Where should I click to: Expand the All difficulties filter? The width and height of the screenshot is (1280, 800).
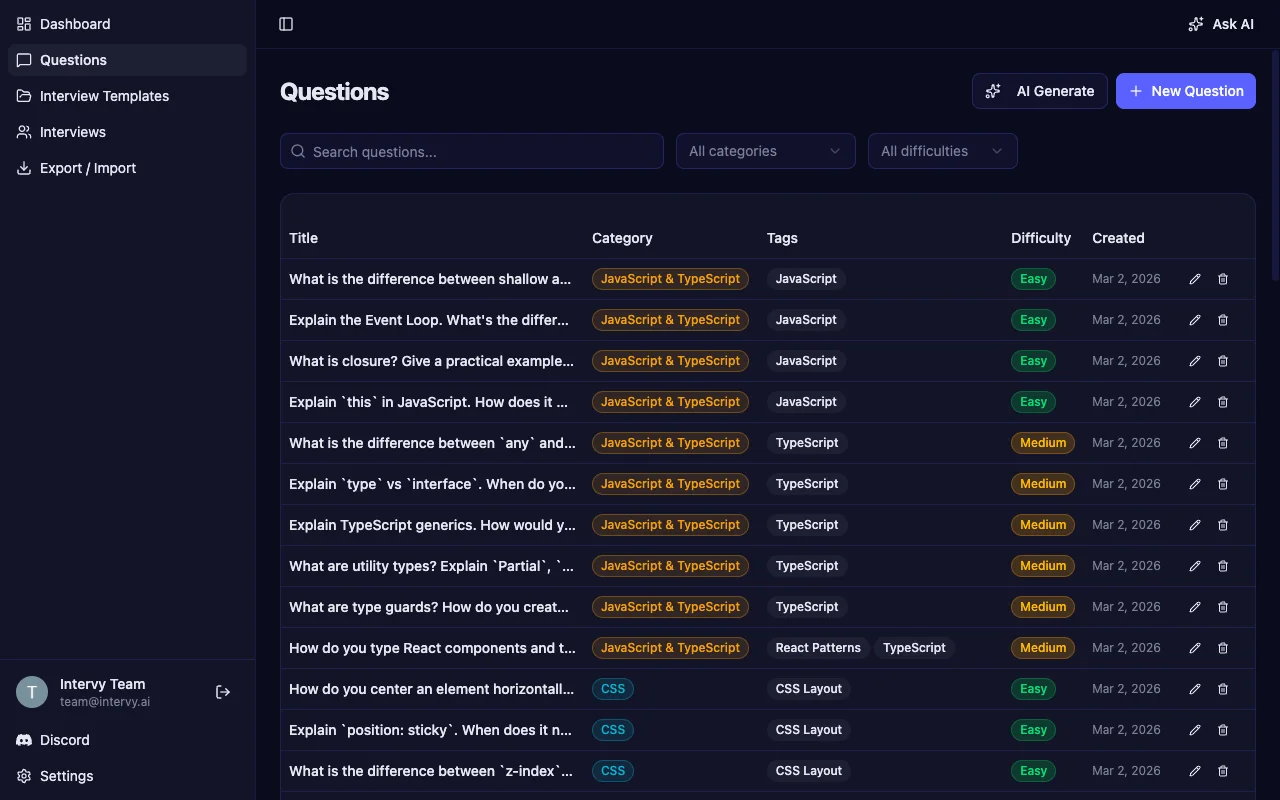[941, 151]
